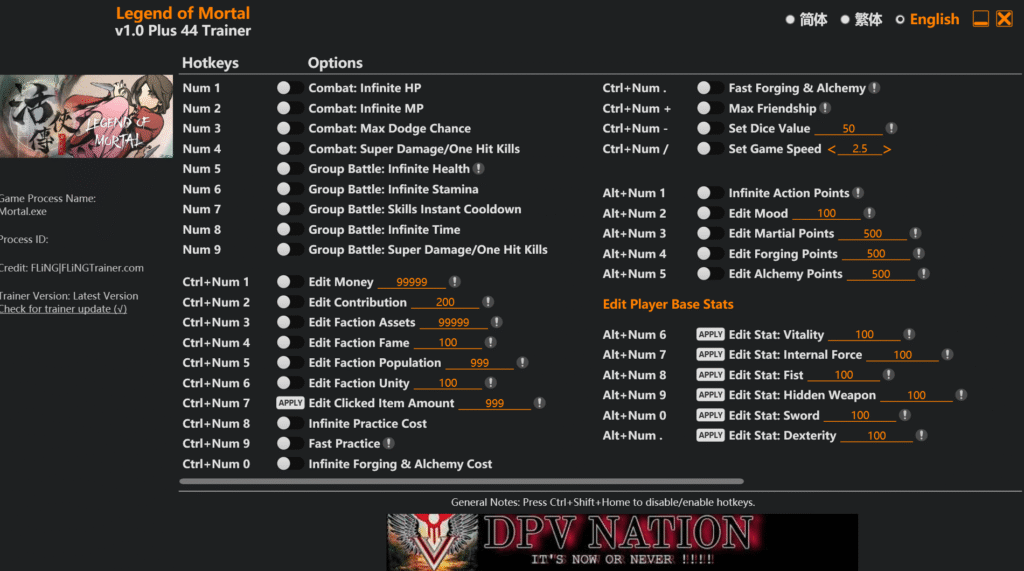This screenshot has height=571, width=1024.
Task: Click info icon next to Fast Practice
Action: click(x=389, y=443)
